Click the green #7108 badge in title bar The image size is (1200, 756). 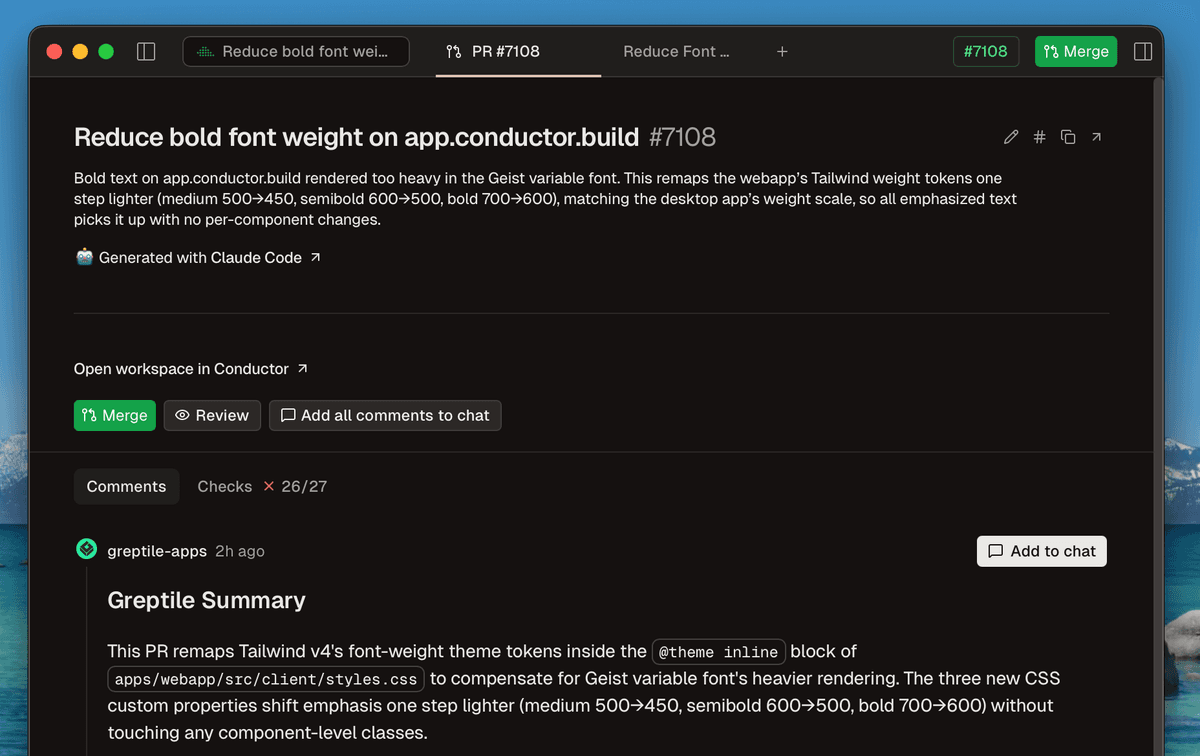986,51
